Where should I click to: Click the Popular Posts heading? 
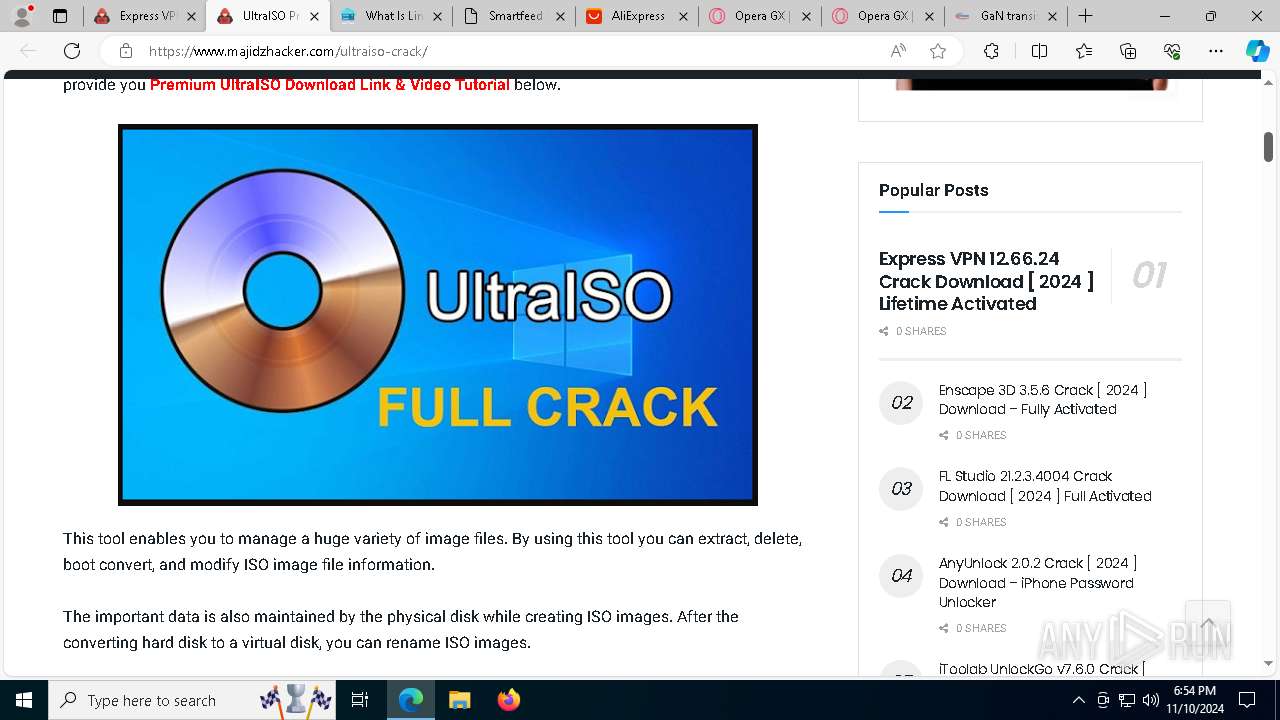coord(933,190)
